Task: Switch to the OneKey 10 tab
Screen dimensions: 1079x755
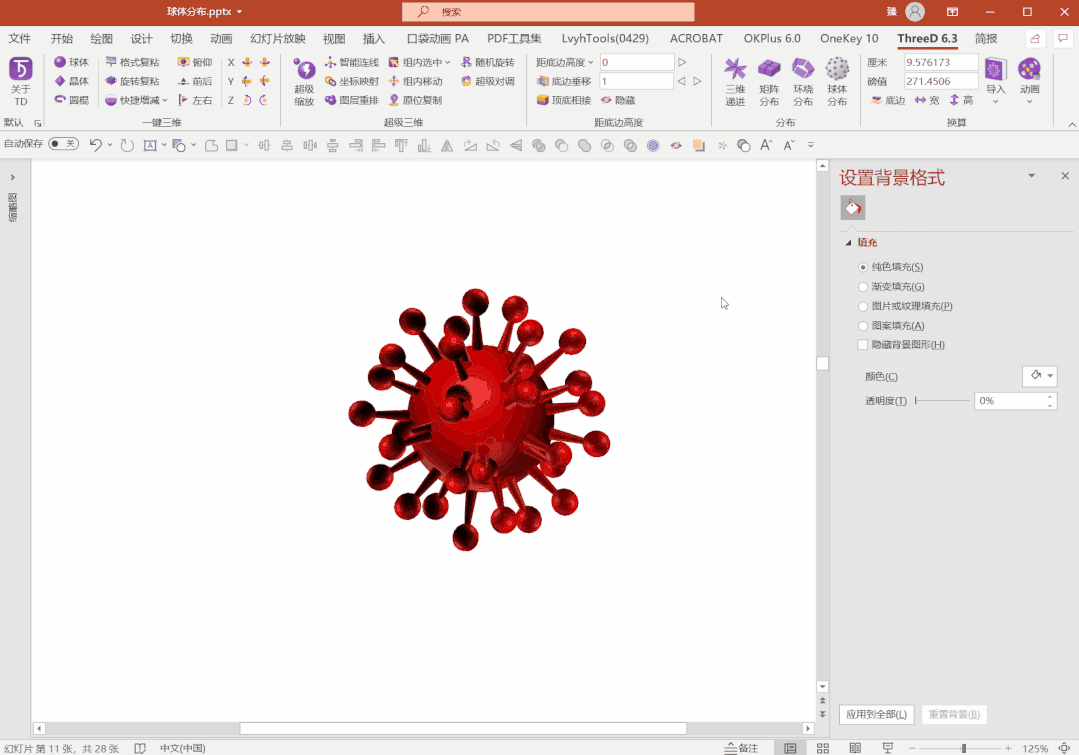Action: pyautogui.click(x=848, y=39)
